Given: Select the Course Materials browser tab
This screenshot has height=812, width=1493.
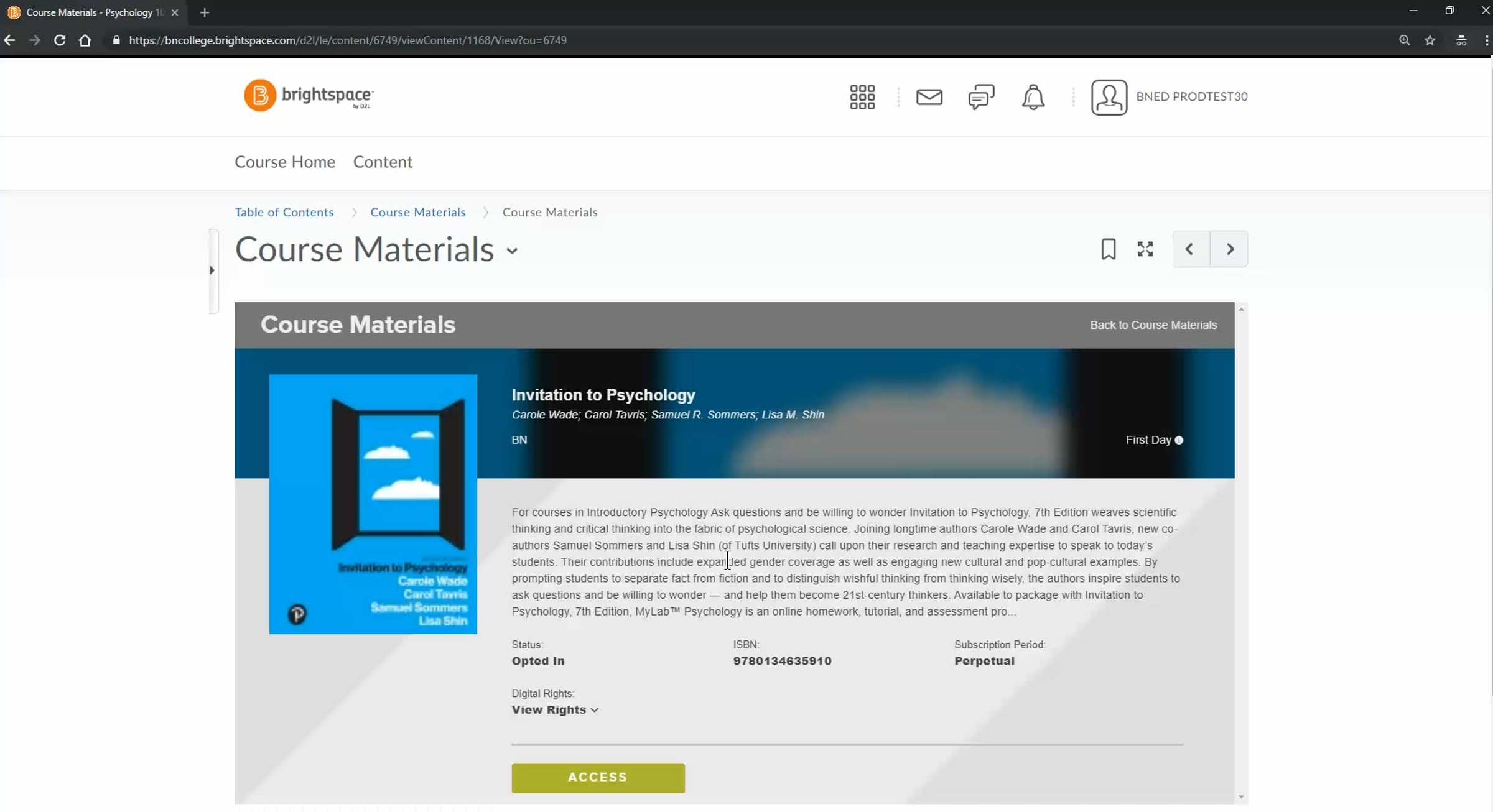Looking at the screenshot, I should click(x=93, y=12).
